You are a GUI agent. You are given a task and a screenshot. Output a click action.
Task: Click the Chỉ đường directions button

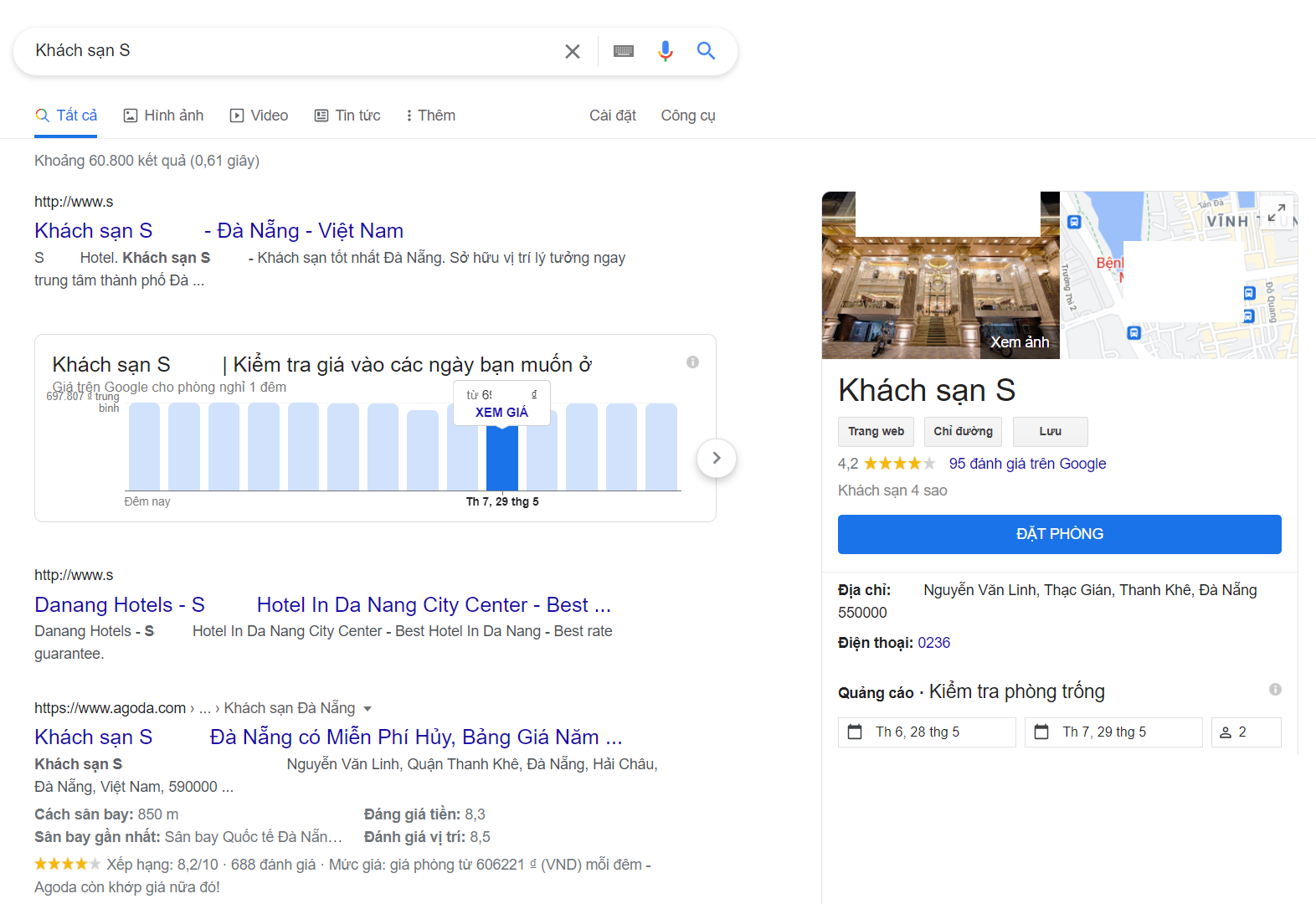pyautogui.click(x=963, y=432)
